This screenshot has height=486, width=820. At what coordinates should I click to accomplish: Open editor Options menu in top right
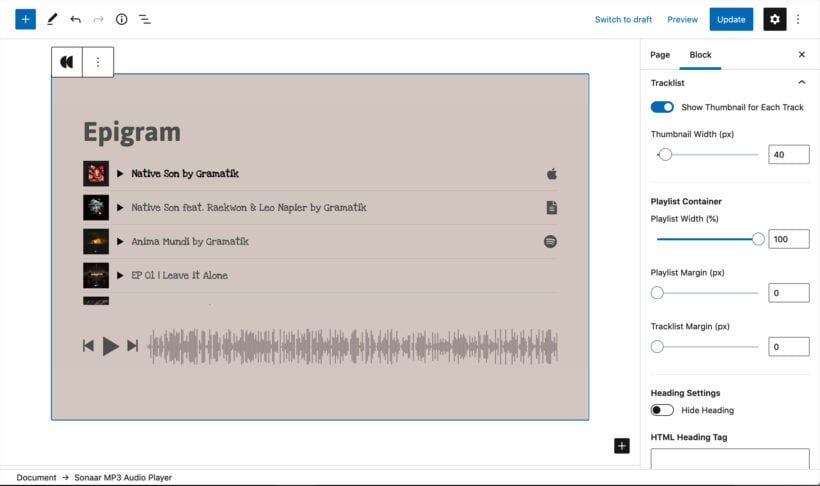(798, 19)
